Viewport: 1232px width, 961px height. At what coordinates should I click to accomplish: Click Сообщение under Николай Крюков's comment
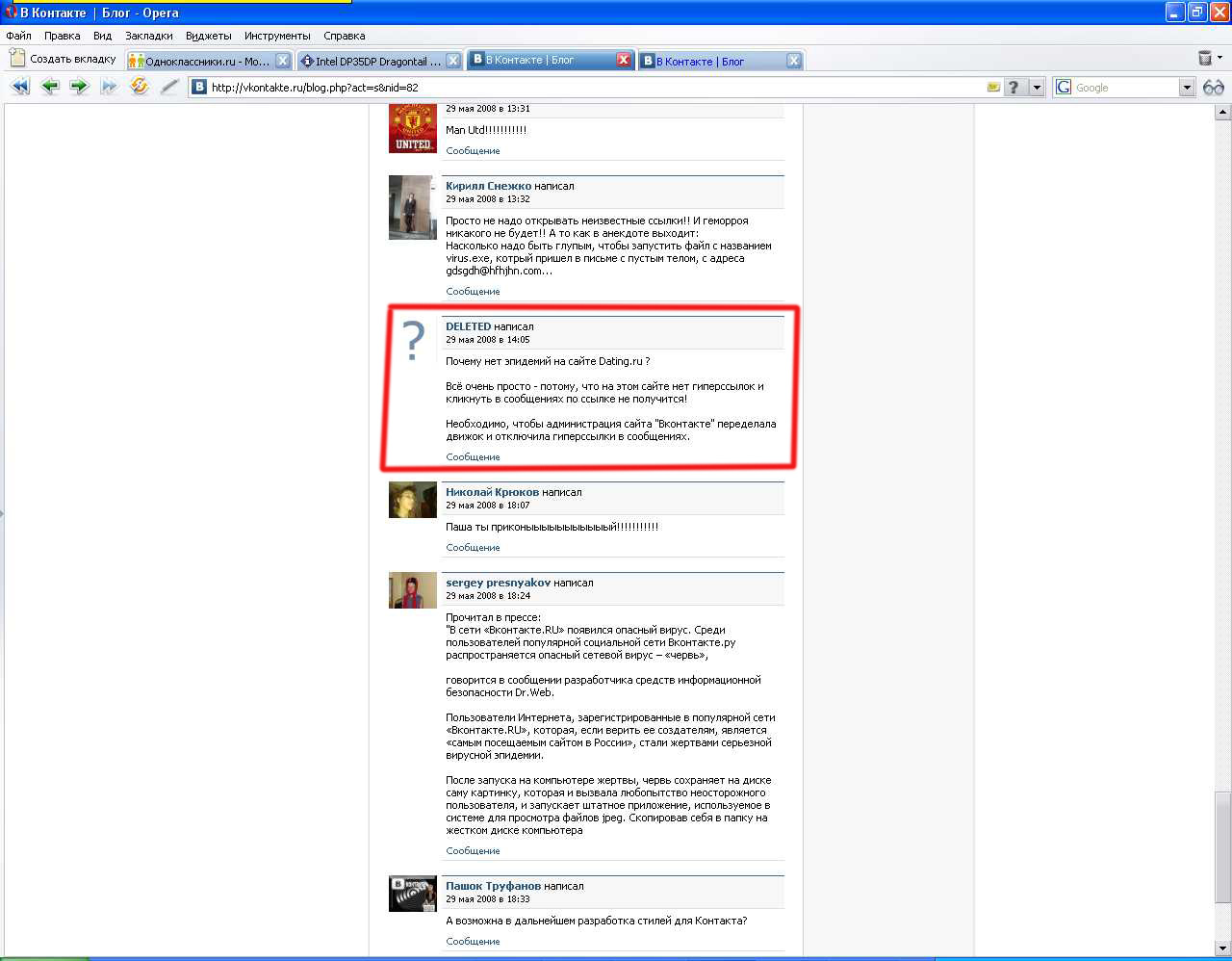pyautogui.click(x=473, y=548)
